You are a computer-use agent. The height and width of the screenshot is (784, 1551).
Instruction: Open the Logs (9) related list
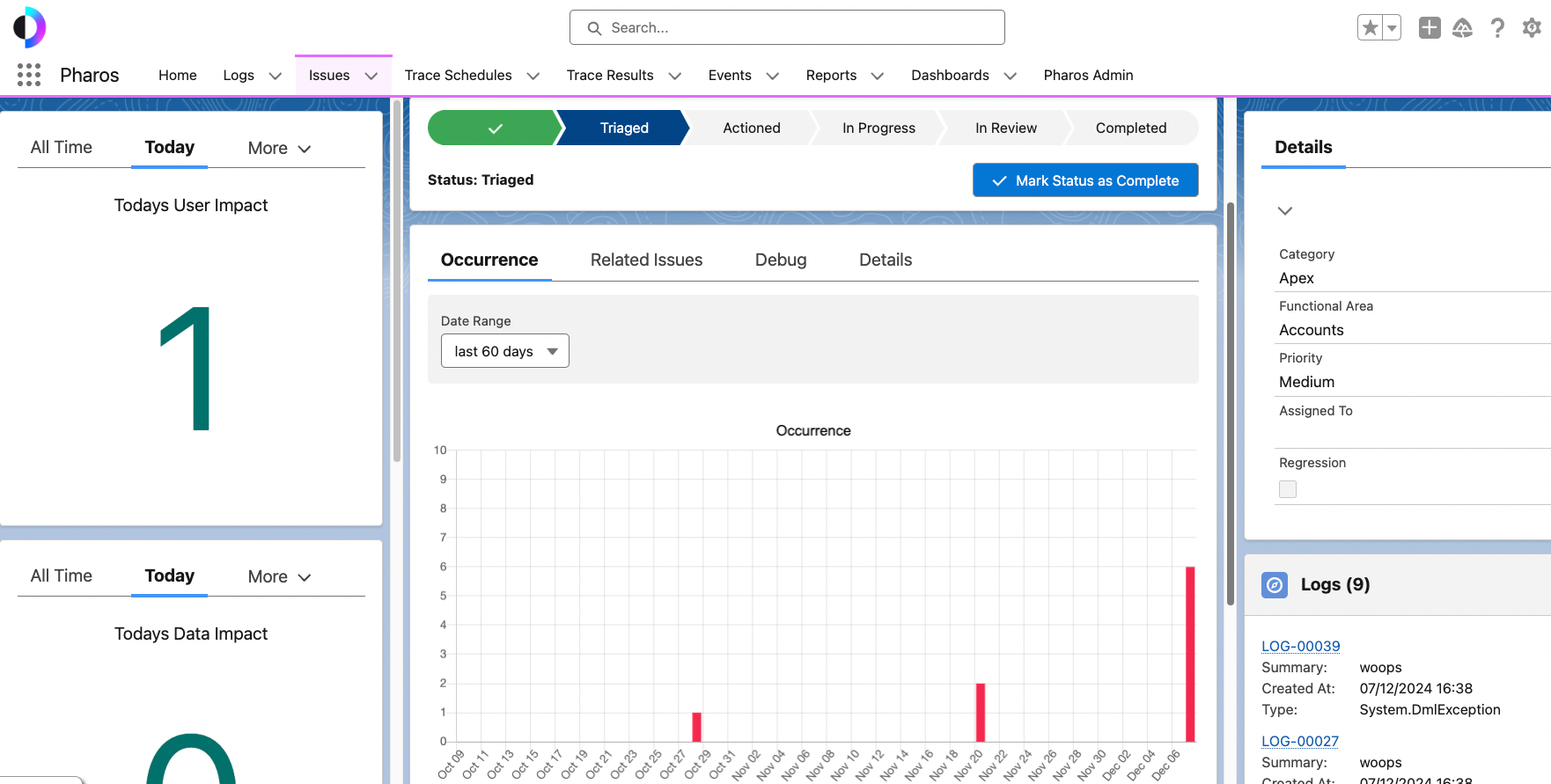(1335, 585)
